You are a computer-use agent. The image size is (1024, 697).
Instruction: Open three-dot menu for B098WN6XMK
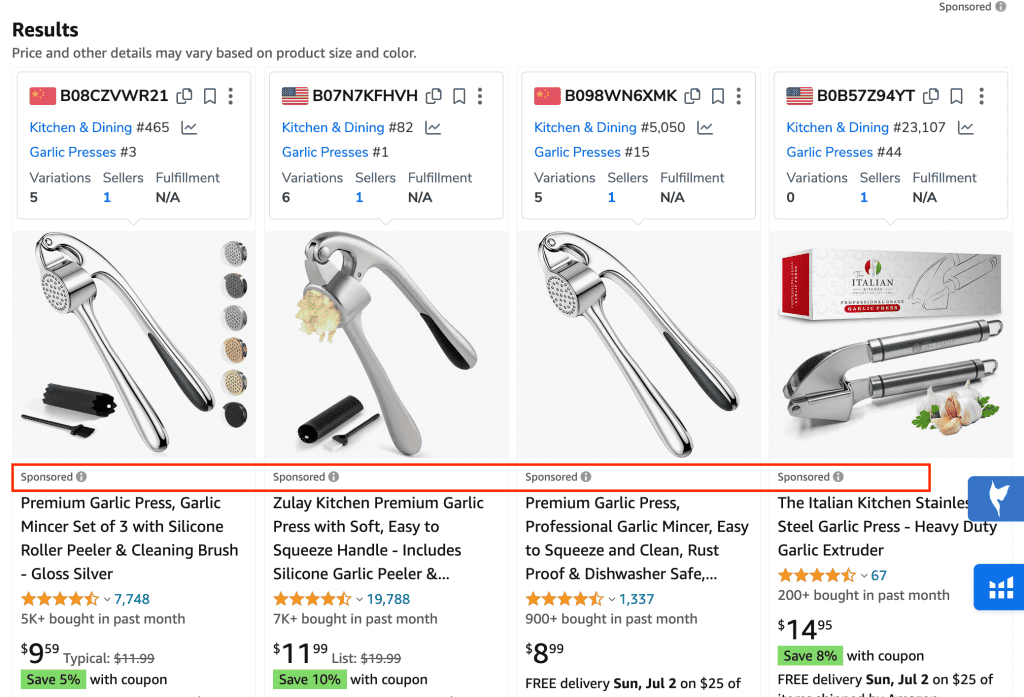[739, 96]
